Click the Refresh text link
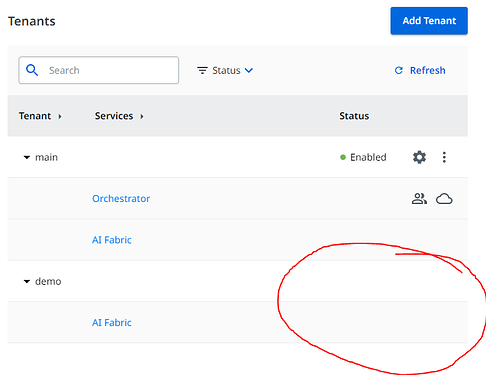 [427, 70]
